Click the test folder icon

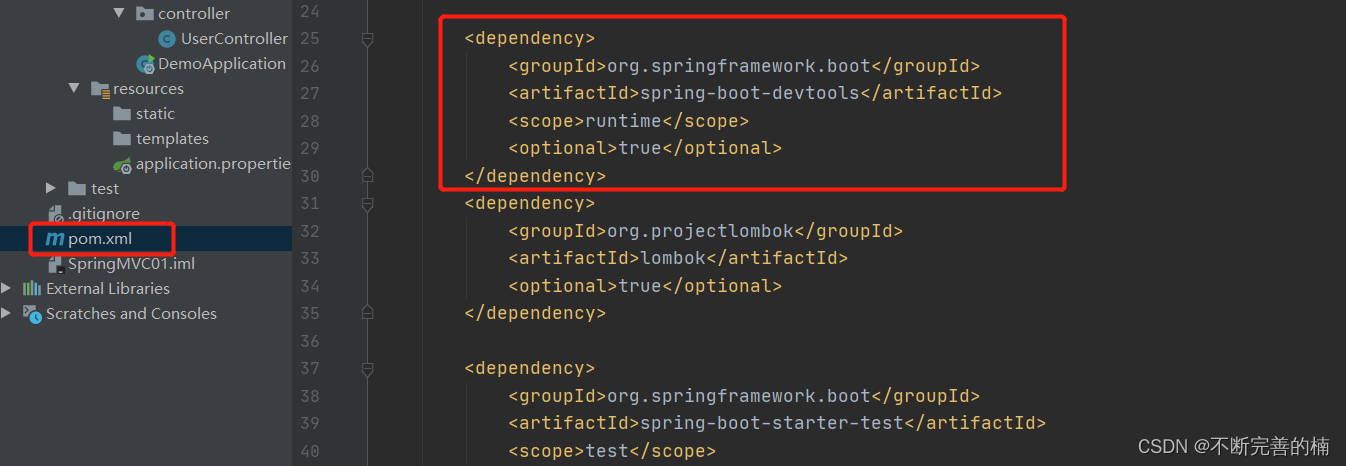click(x=77, y=188)
